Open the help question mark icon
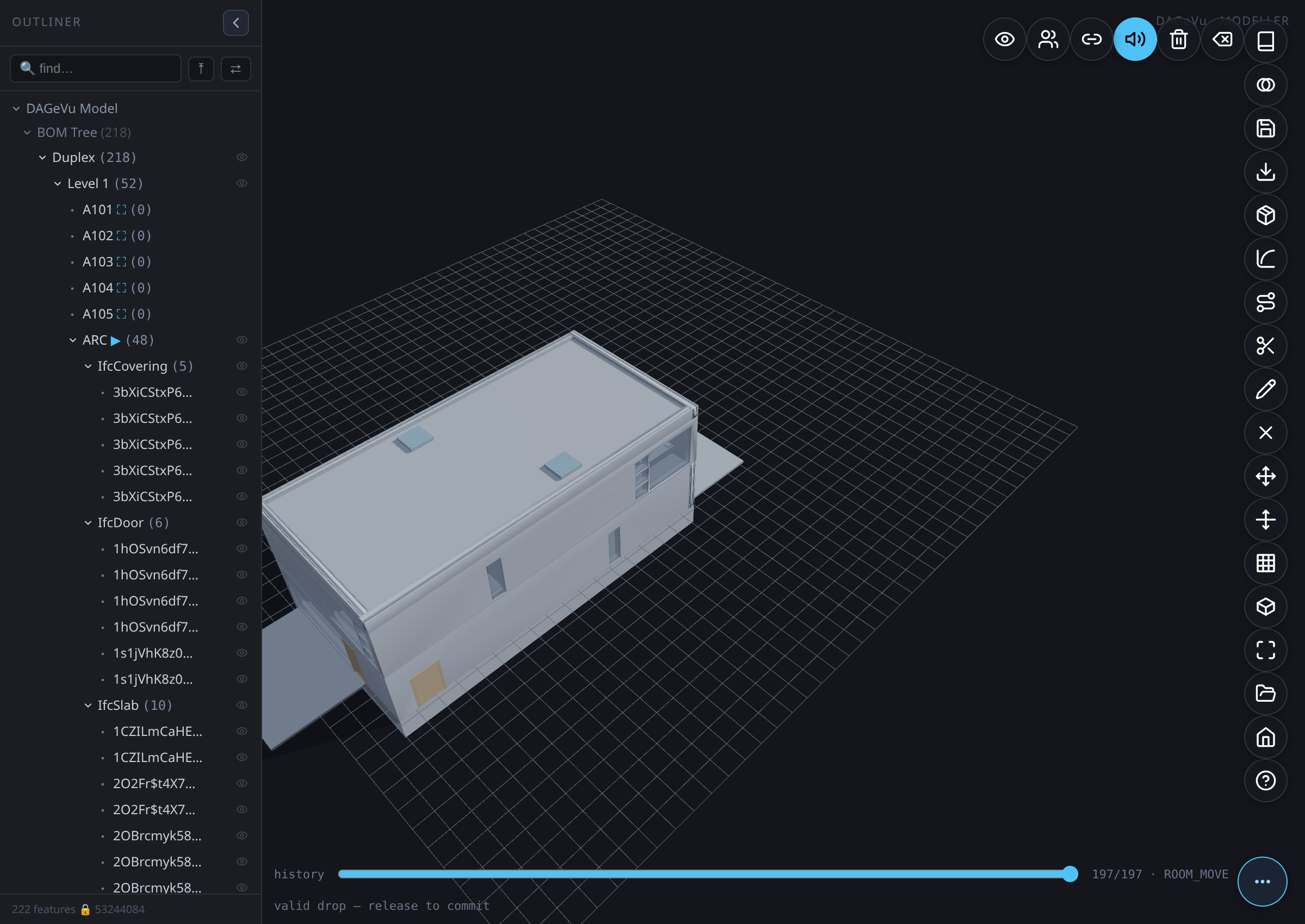The height and width of the screenshot is (924, 1305). coord(1265,781)
